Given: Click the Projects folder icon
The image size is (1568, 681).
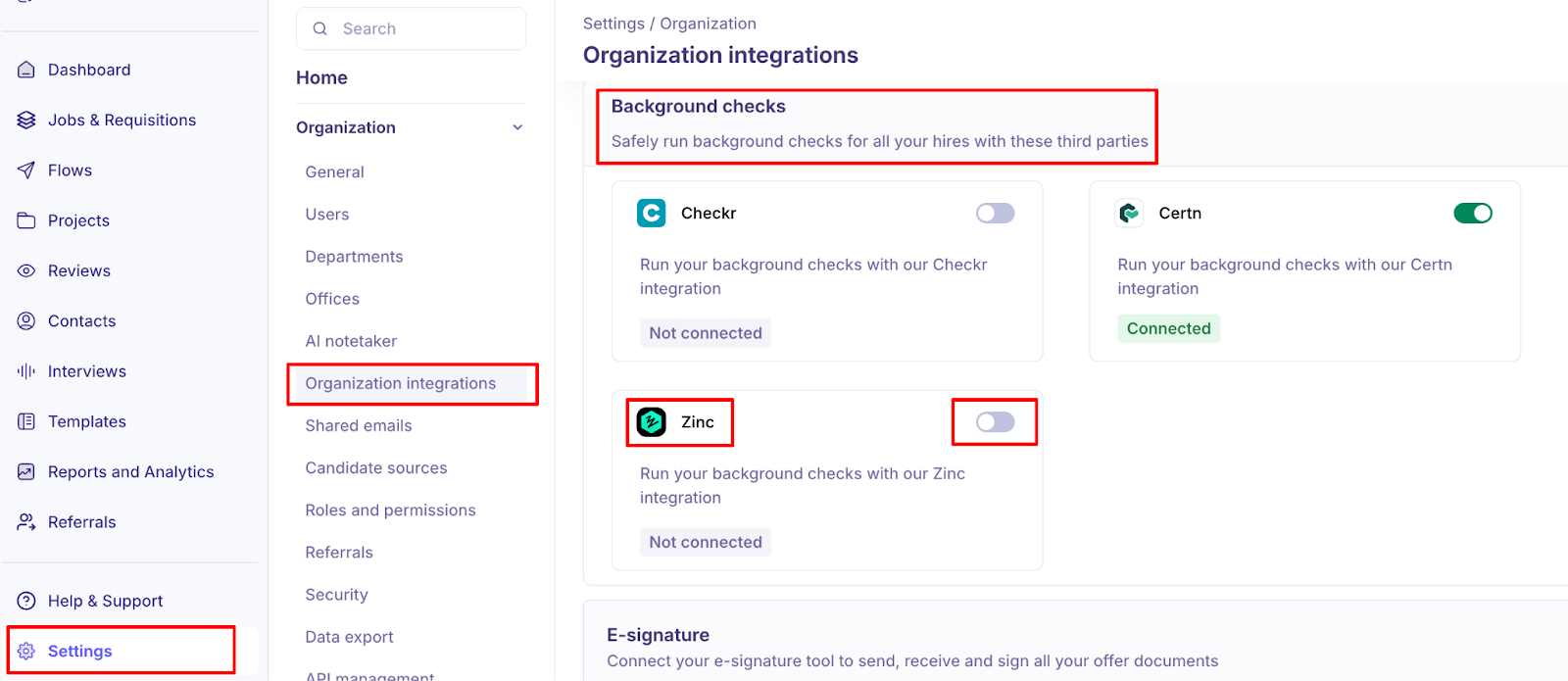Looking at the screenshot, I should (26, 220).
